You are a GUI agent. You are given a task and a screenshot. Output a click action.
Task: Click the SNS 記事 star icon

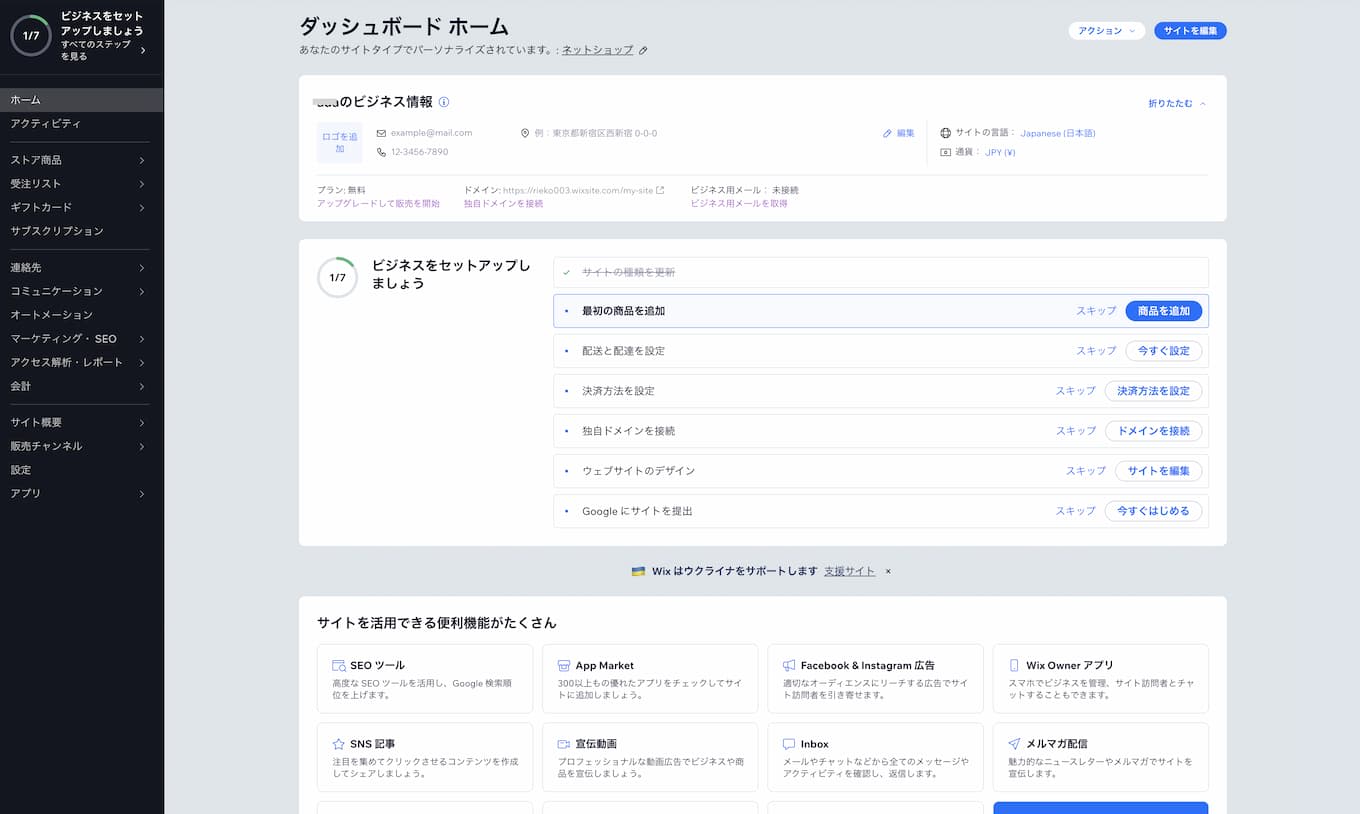(x=338, y=744)
